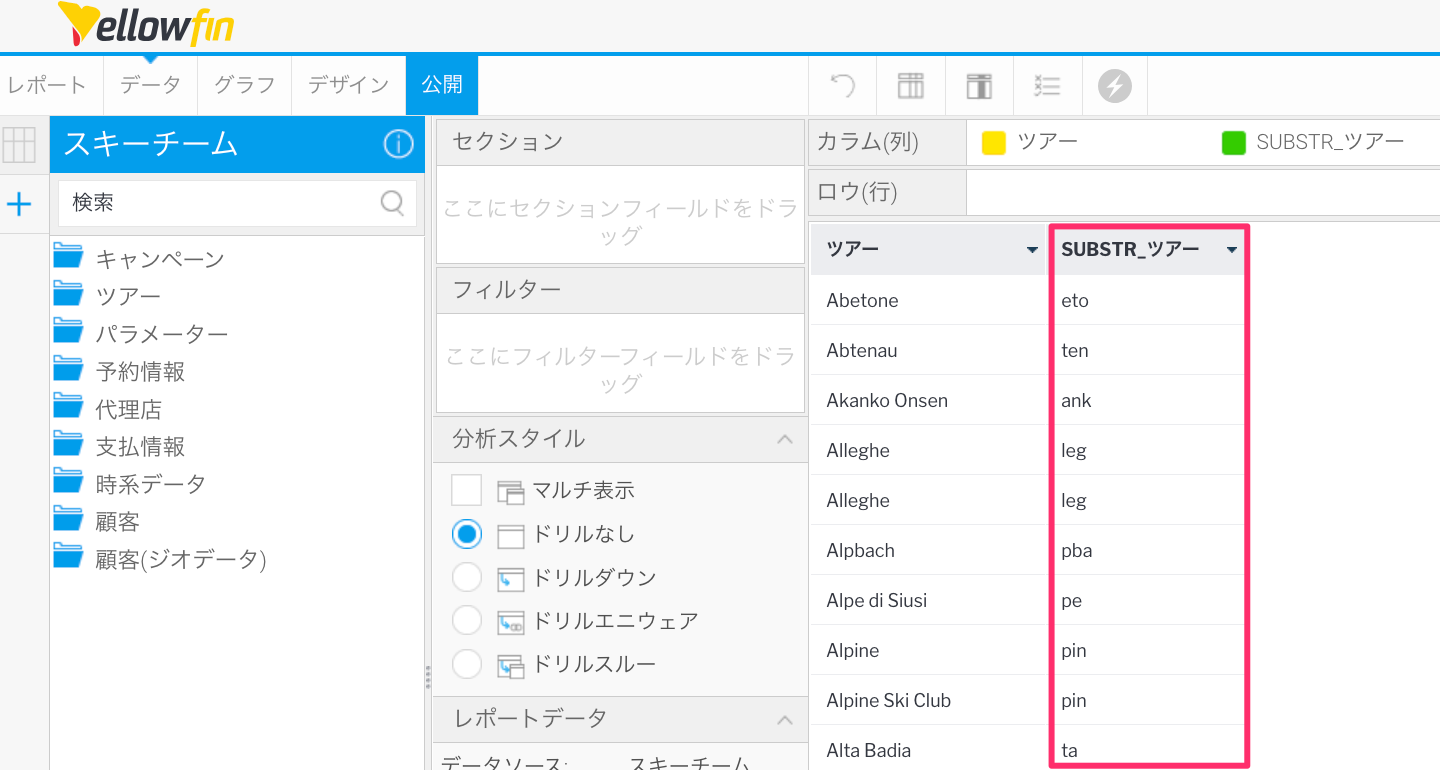Image resolution: width=1440 pixels, height=770 pixels.
Task: Expand the 支払情報 folder label
Action: [x=140, y=447]
